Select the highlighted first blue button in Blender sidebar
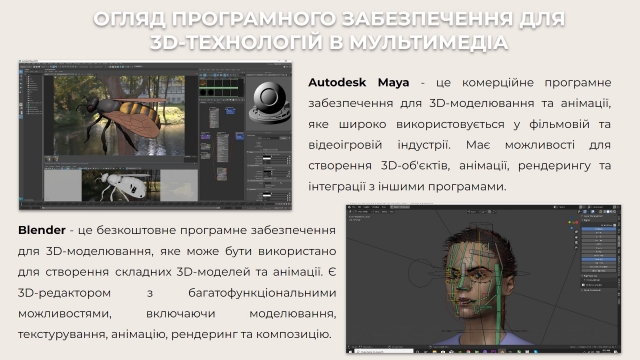 click(599, 229)
